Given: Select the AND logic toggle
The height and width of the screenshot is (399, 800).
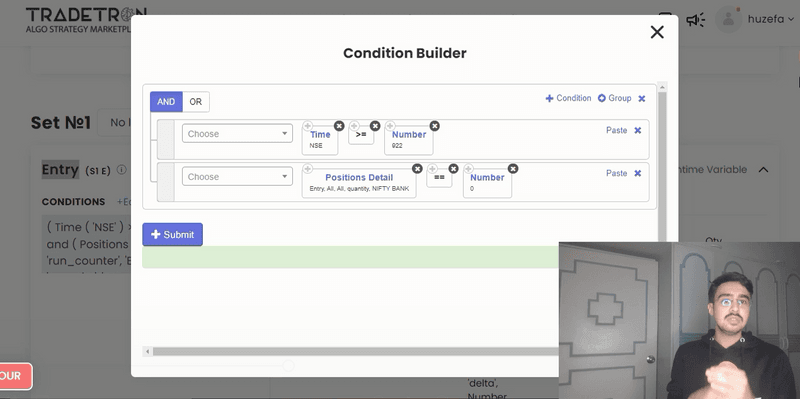Looking at the screenshot, I should pos(166,102).
